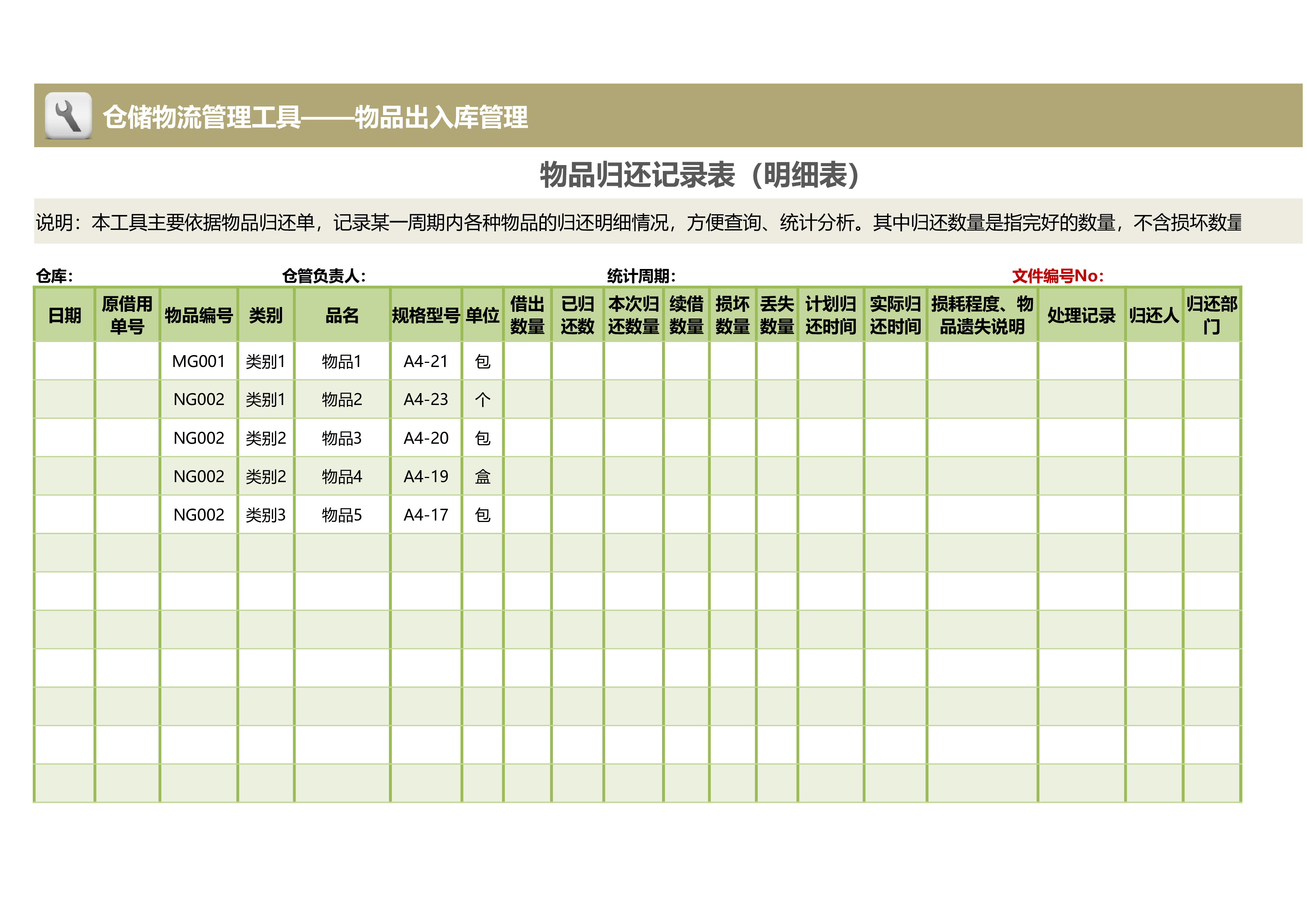Select the 实际归还时间 column header
Viewport: 1307px width, 924px height.
click(895, 315)
